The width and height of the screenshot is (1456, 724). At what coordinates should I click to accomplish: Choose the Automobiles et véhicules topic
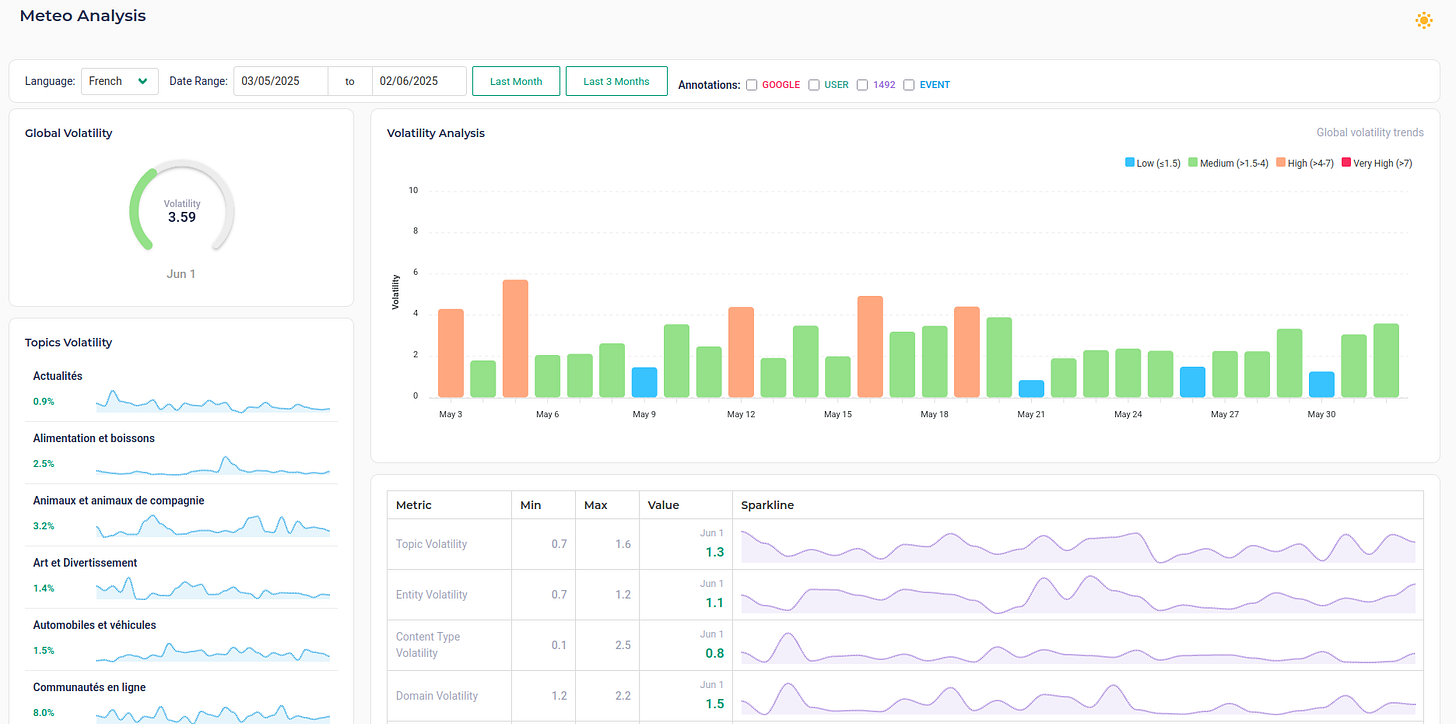pyautogui.click(x=181, y=639)
